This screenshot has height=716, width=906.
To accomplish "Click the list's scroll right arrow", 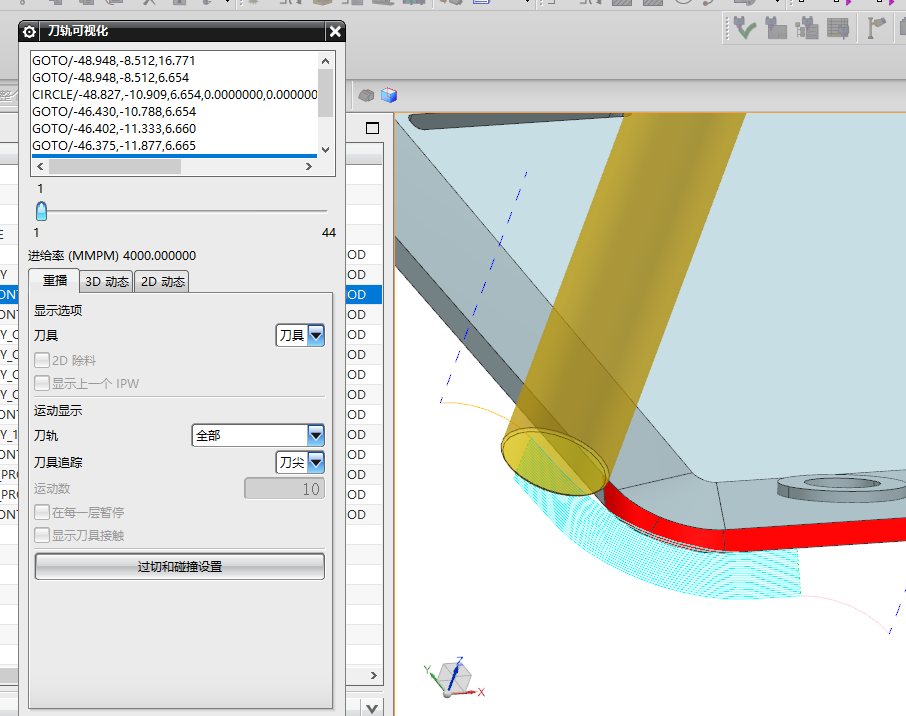I will pyautogui.click(x=309, y=166).
